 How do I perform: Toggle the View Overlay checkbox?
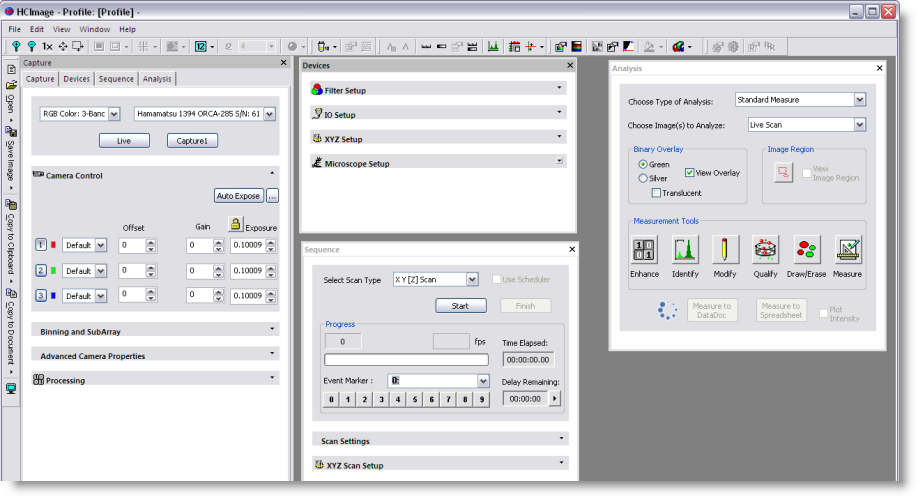(x=689, y=172)
